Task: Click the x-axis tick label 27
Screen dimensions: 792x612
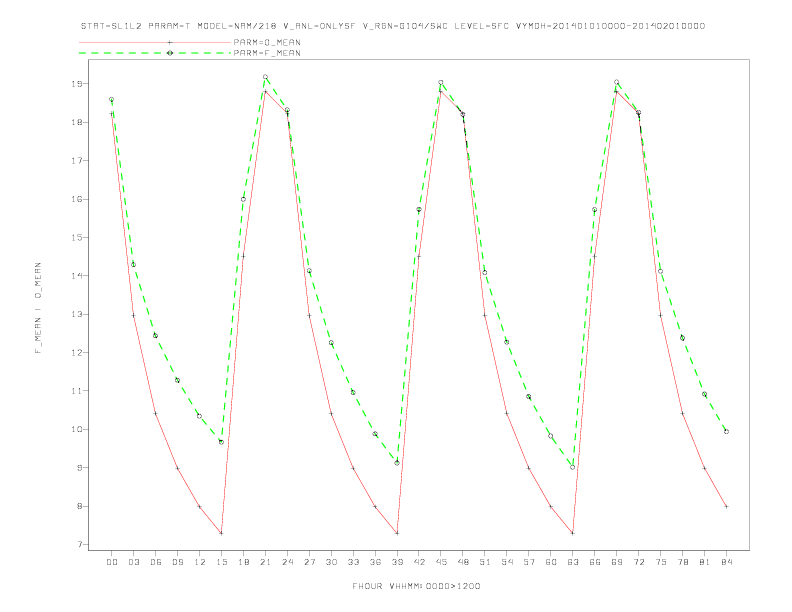Action: (x=309, y=562)
